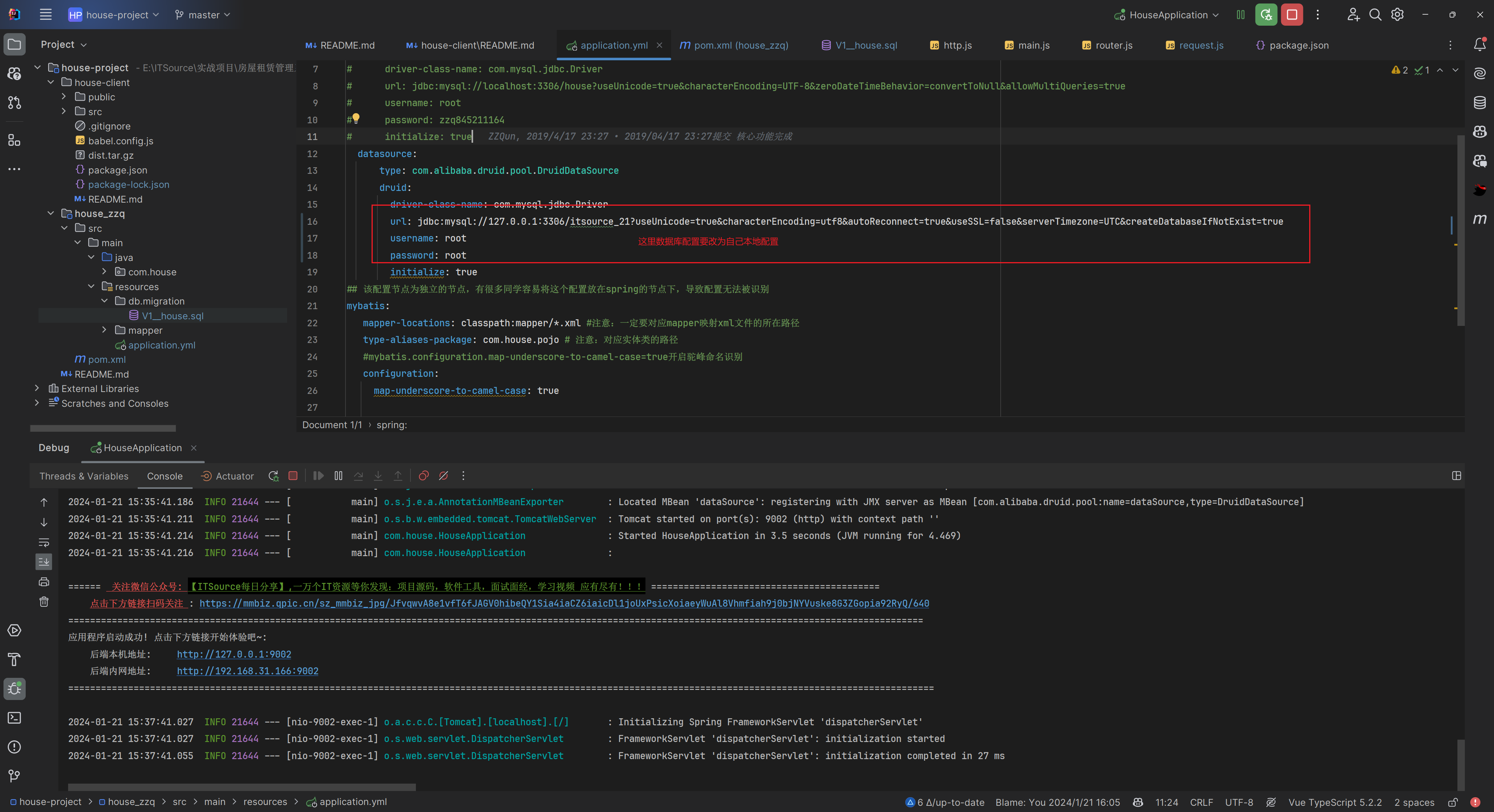Open the Threads & Variables tab
Screen dimensions: 1494x812
pos(84,476)
